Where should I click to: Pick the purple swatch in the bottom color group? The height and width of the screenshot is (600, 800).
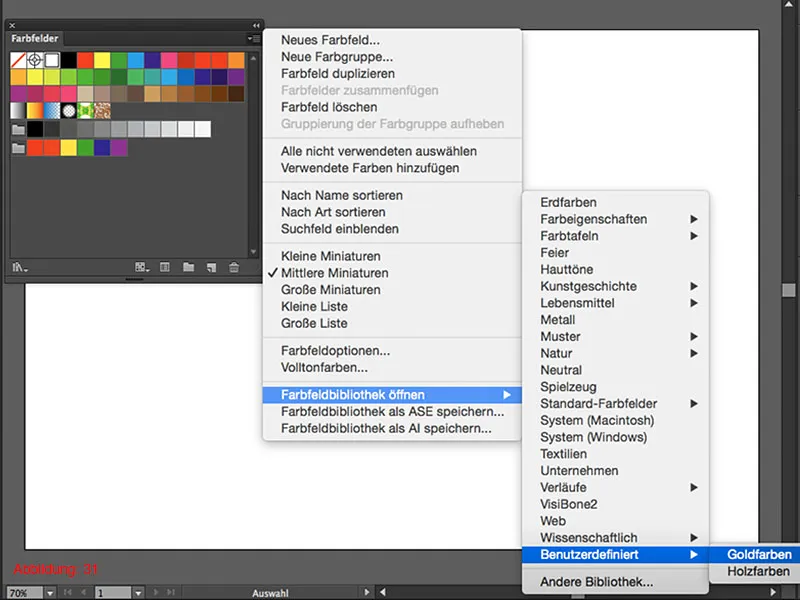pos(119,148)
